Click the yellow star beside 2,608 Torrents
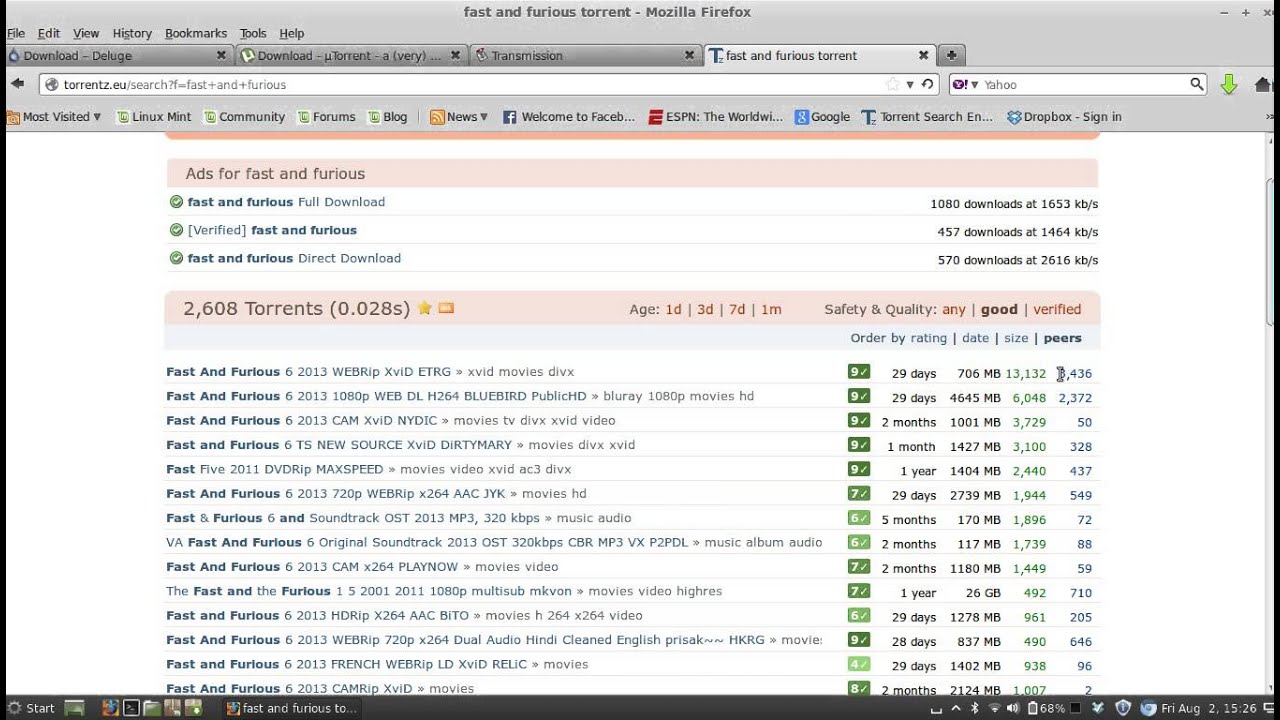This screenshot has width=1280, height=720. (x=425, y=308)
